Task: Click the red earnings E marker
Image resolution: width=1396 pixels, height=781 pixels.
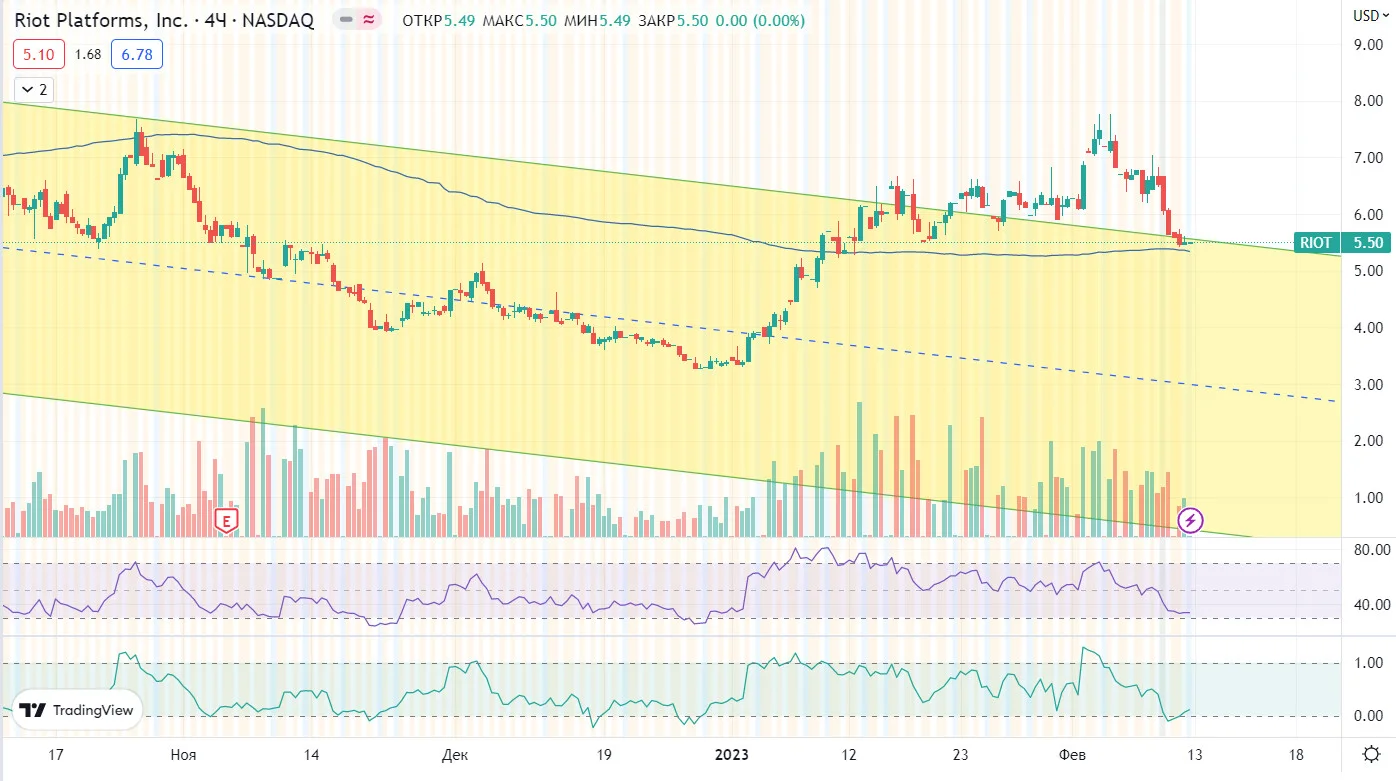Action: pyautogui.click(x=228, y=520)
